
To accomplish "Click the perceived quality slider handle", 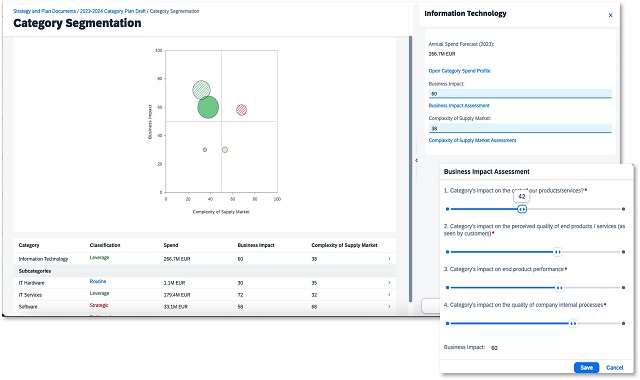I will click(x=558, y=252).
